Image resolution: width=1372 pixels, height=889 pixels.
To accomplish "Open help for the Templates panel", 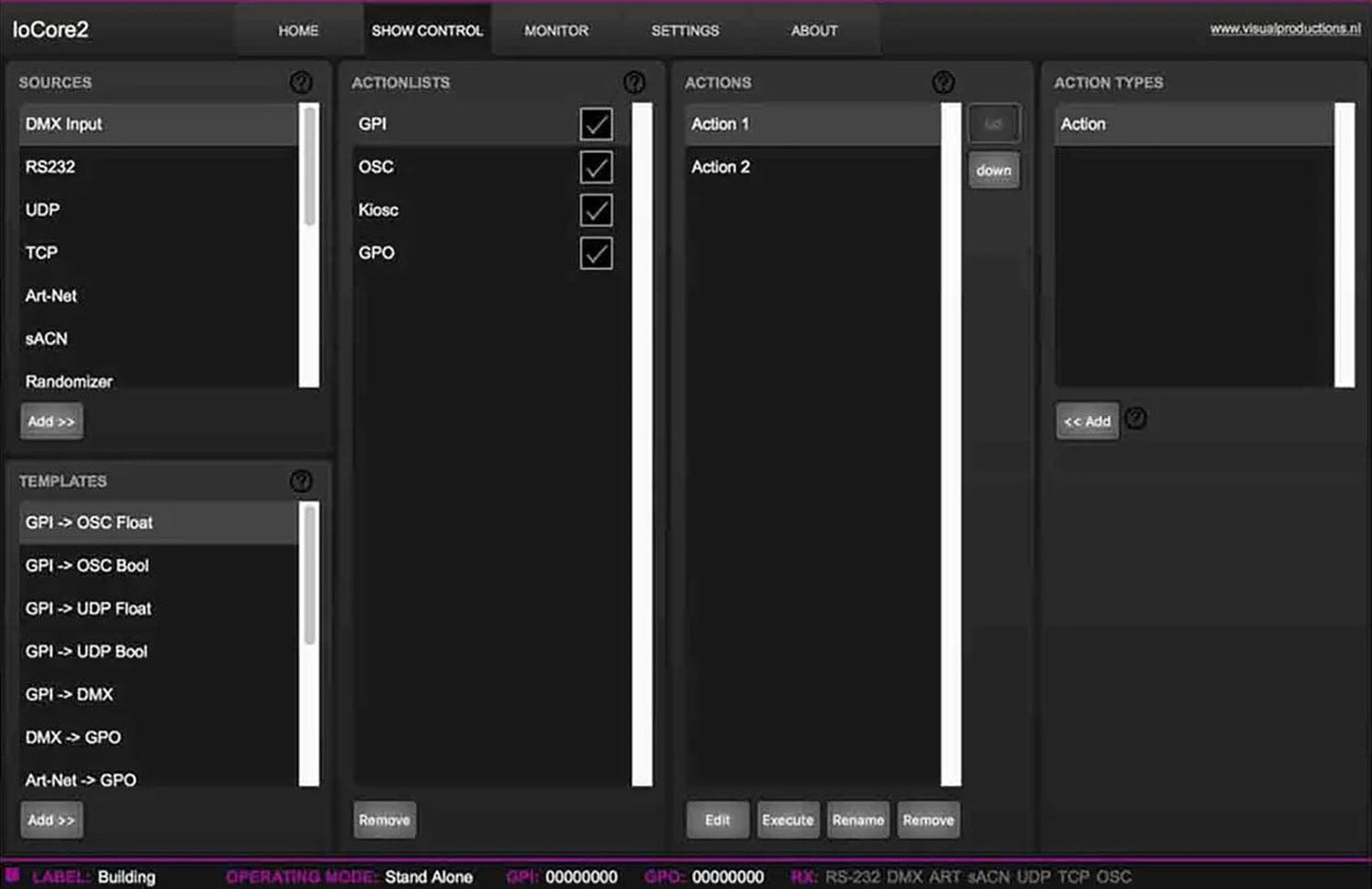I will (x=301, y=481).
